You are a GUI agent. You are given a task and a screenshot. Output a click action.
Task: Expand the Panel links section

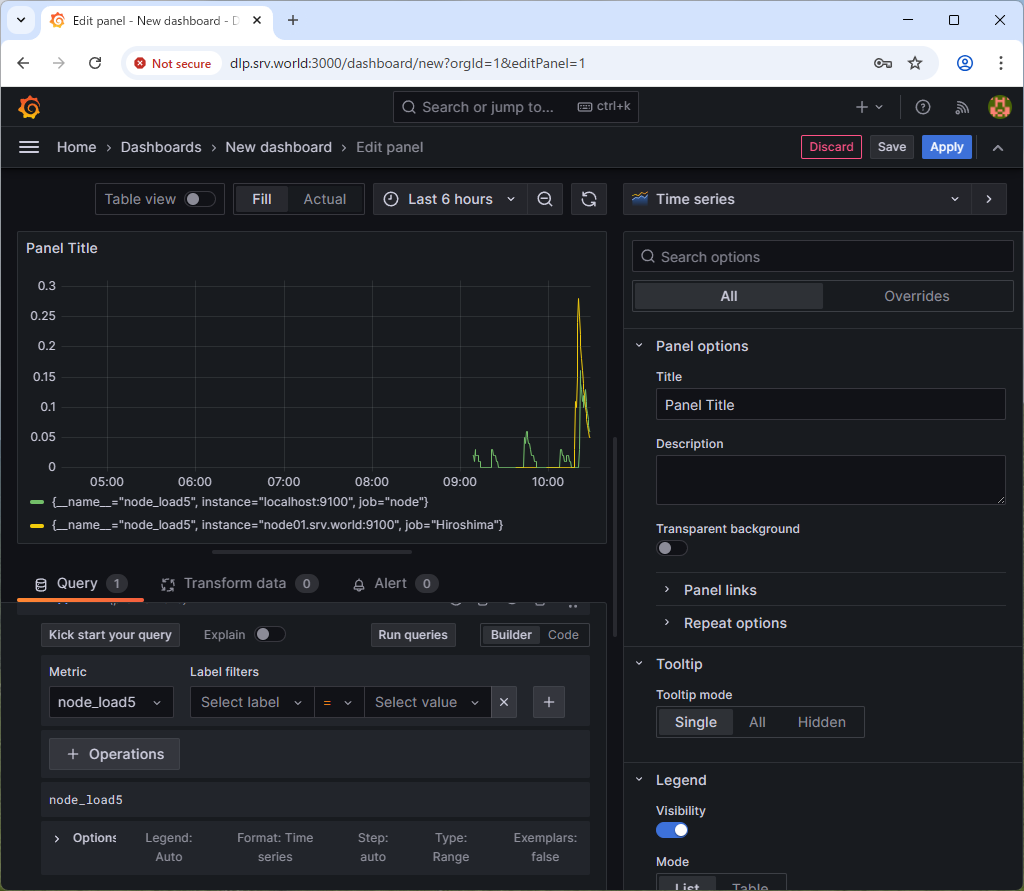pos(667,590)
